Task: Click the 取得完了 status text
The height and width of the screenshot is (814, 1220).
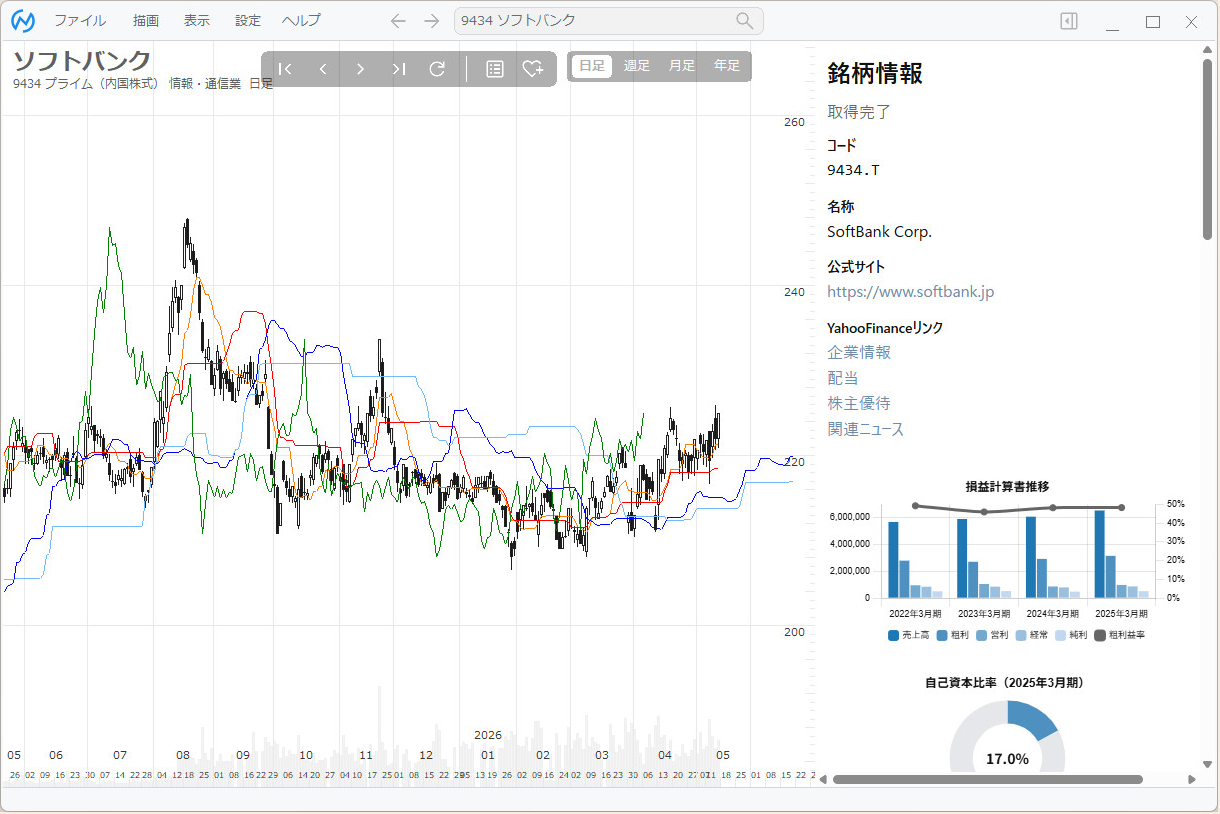Action: click(x=859, y=112)
